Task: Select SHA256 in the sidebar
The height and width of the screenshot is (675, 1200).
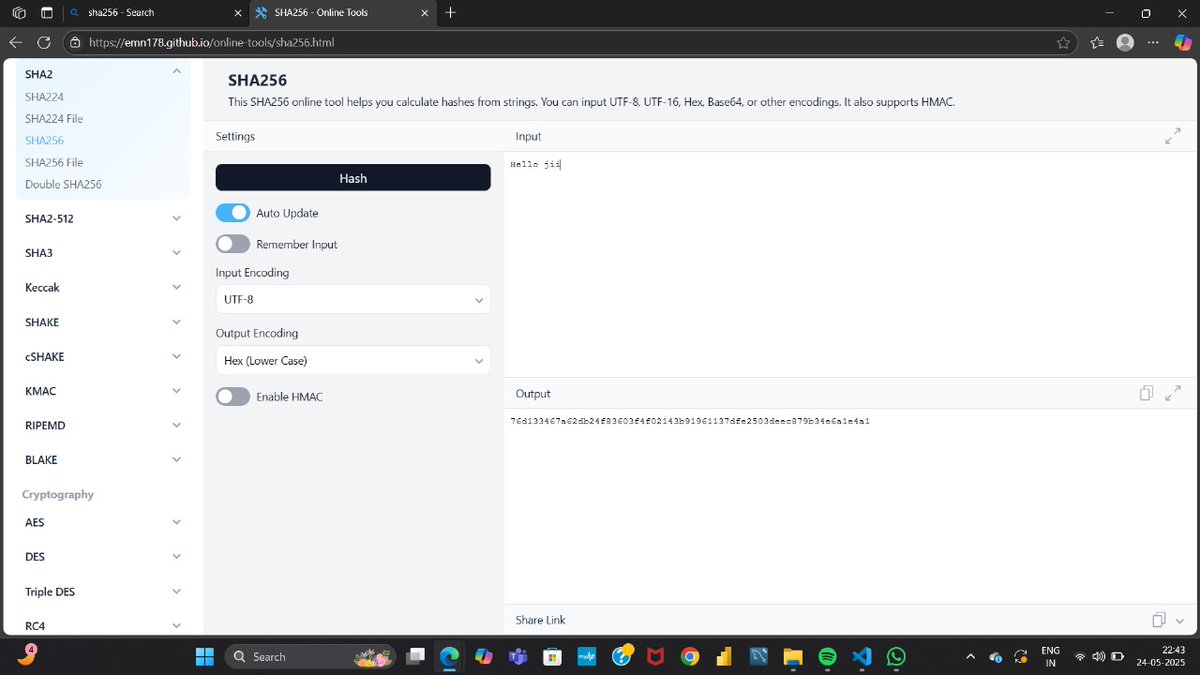Action: 45,140
